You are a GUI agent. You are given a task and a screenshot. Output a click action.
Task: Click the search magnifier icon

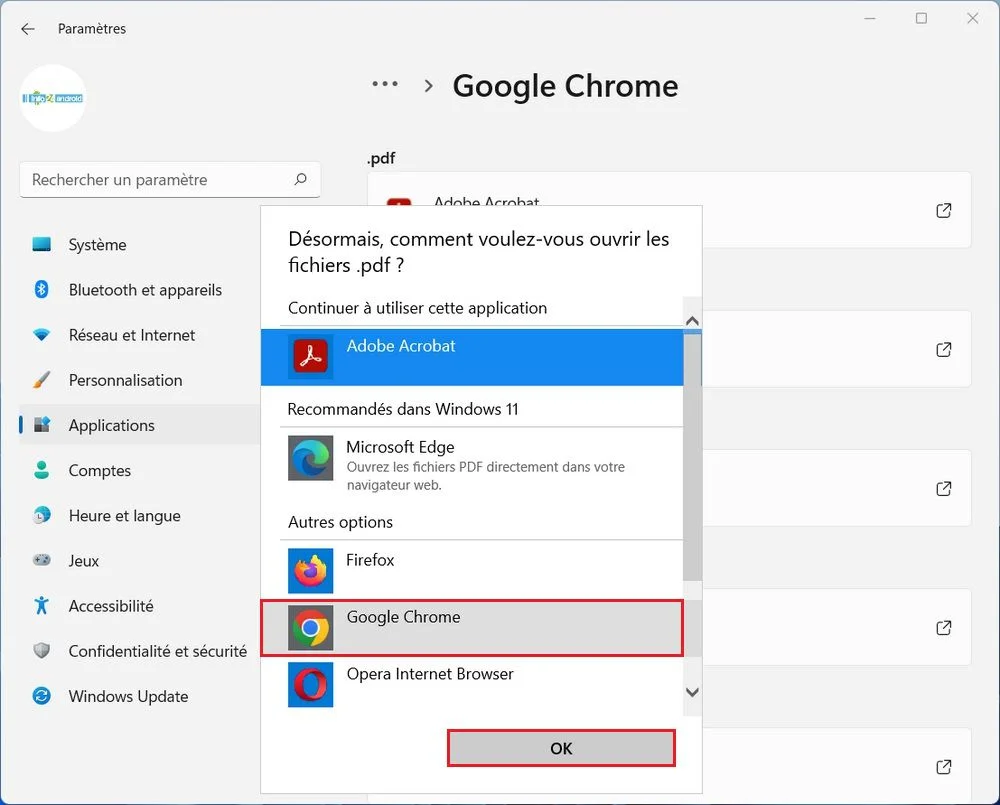coord(300,179)
